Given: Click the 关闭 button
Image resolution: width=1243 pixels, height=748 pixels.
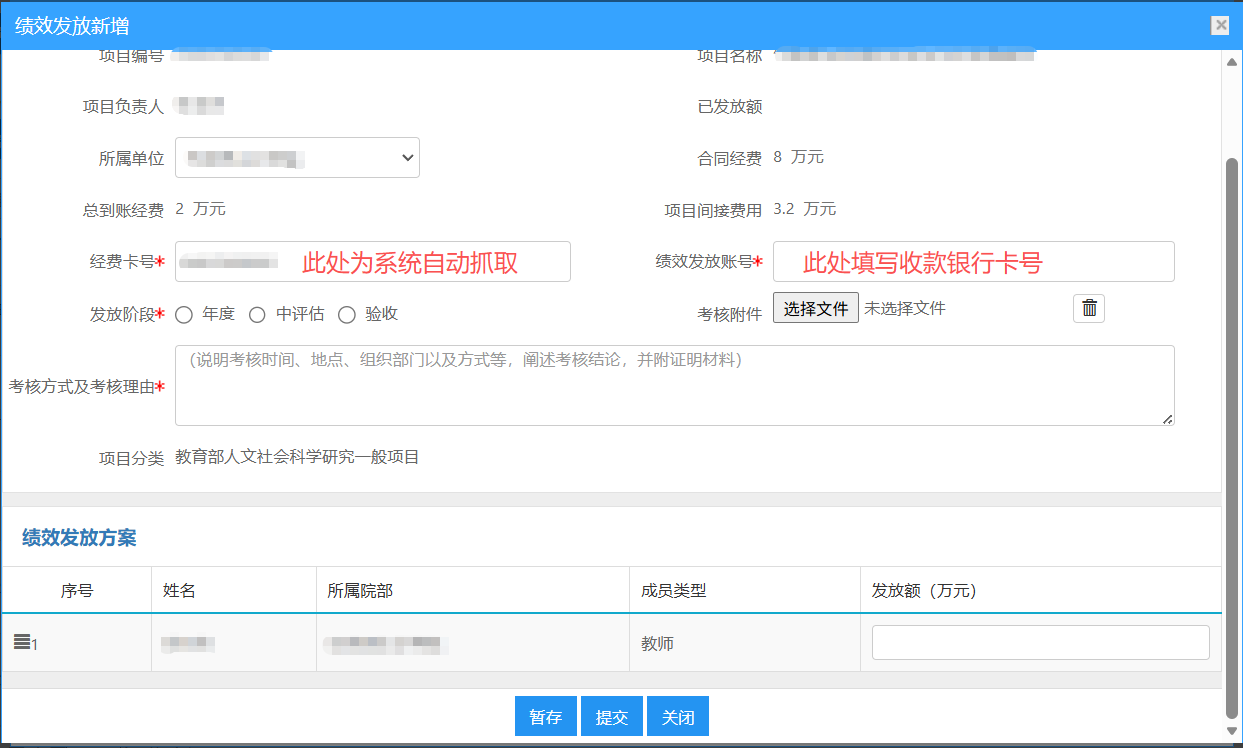Looking at the screenshot, I should point(677,717).
